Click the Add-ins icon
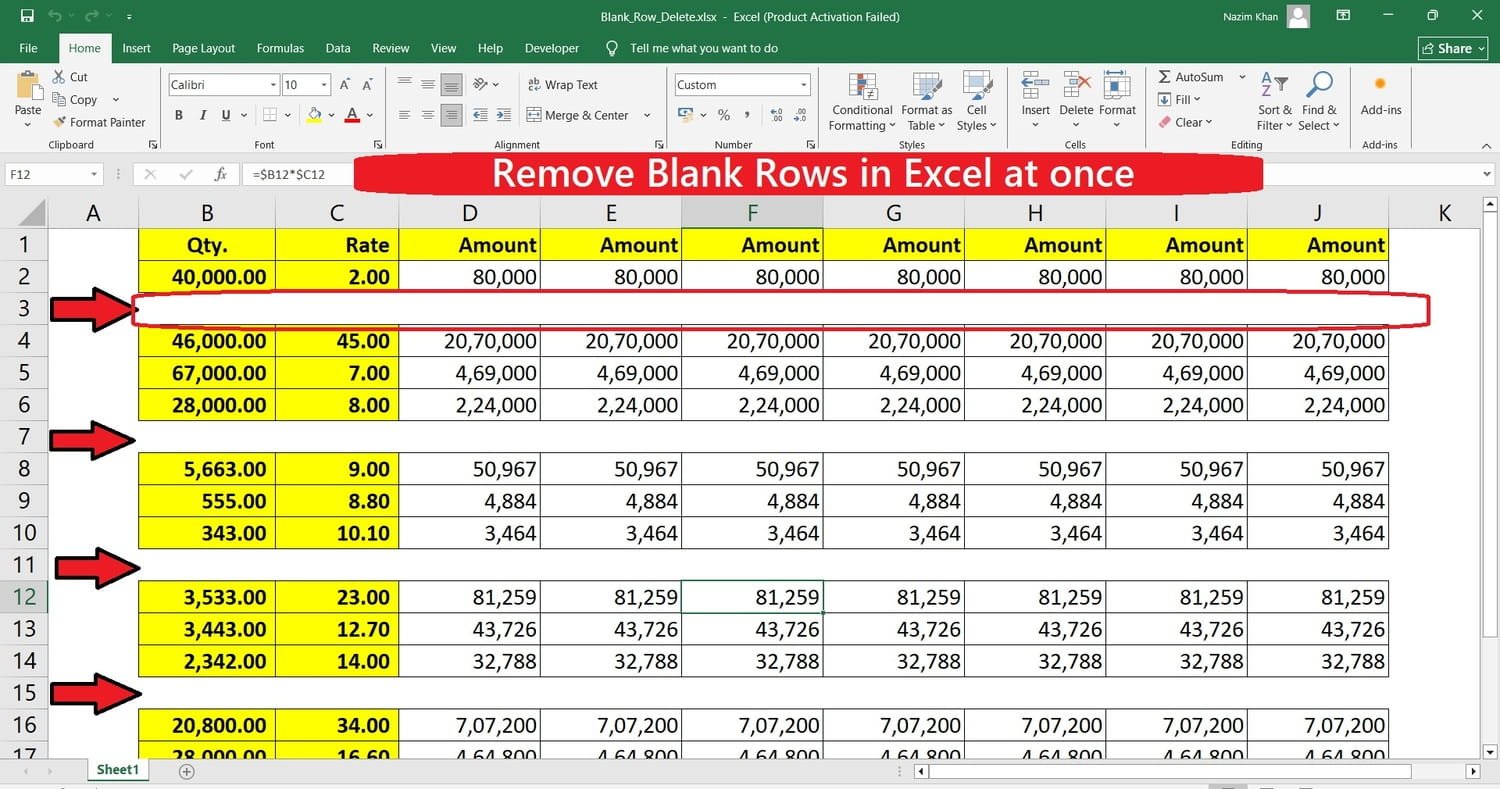 tap(1381, 85)
